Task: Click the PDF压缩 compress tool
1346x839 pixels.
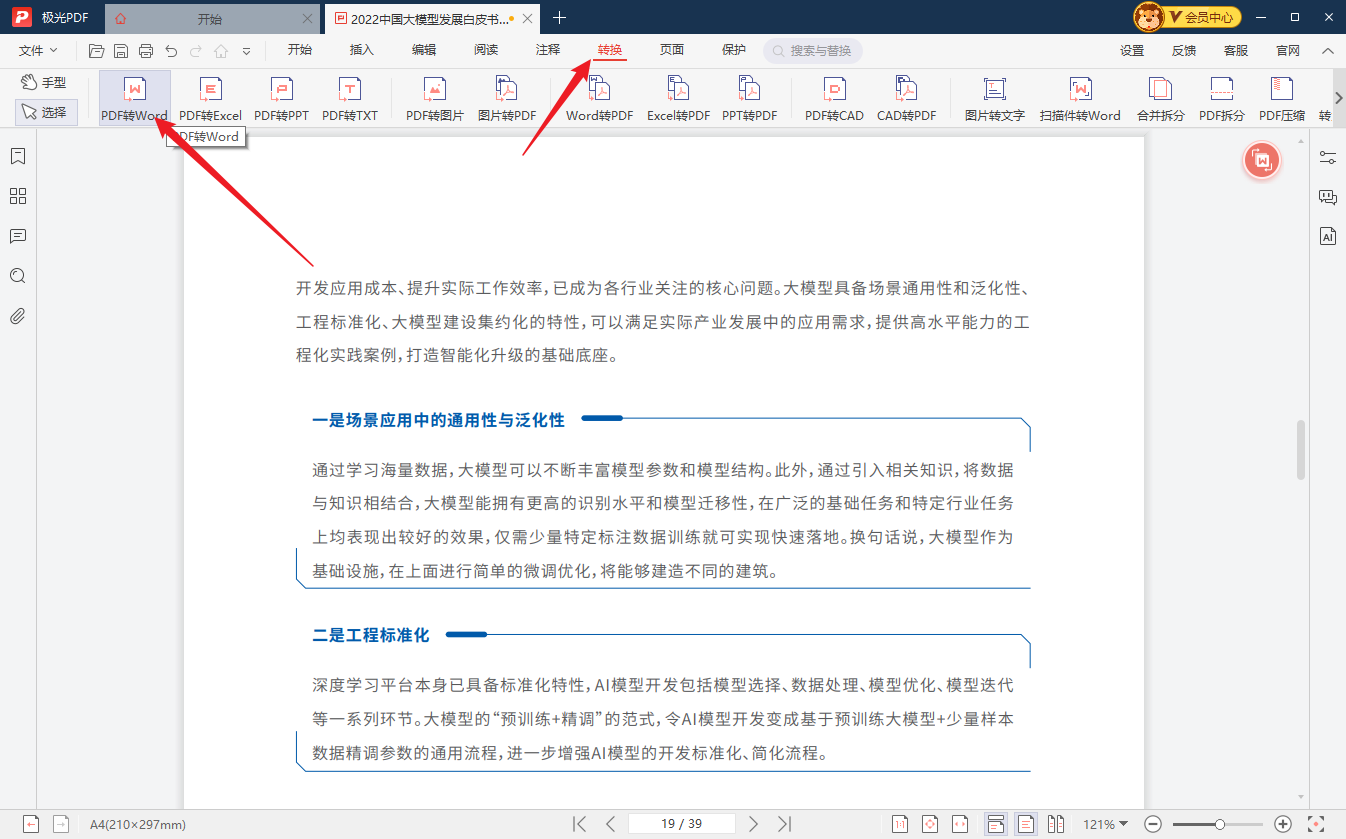Action: pos(1281,99)
